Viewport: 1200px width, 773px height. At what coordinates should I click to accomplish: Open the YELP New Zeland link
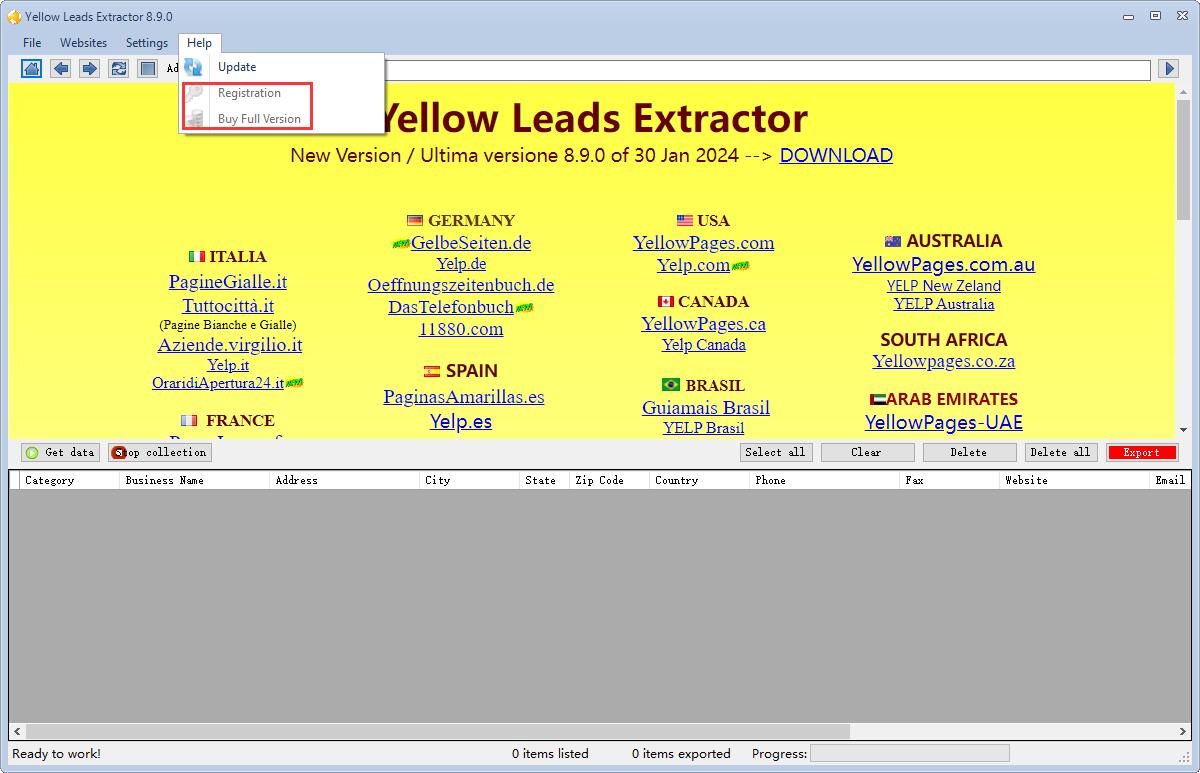944,286
